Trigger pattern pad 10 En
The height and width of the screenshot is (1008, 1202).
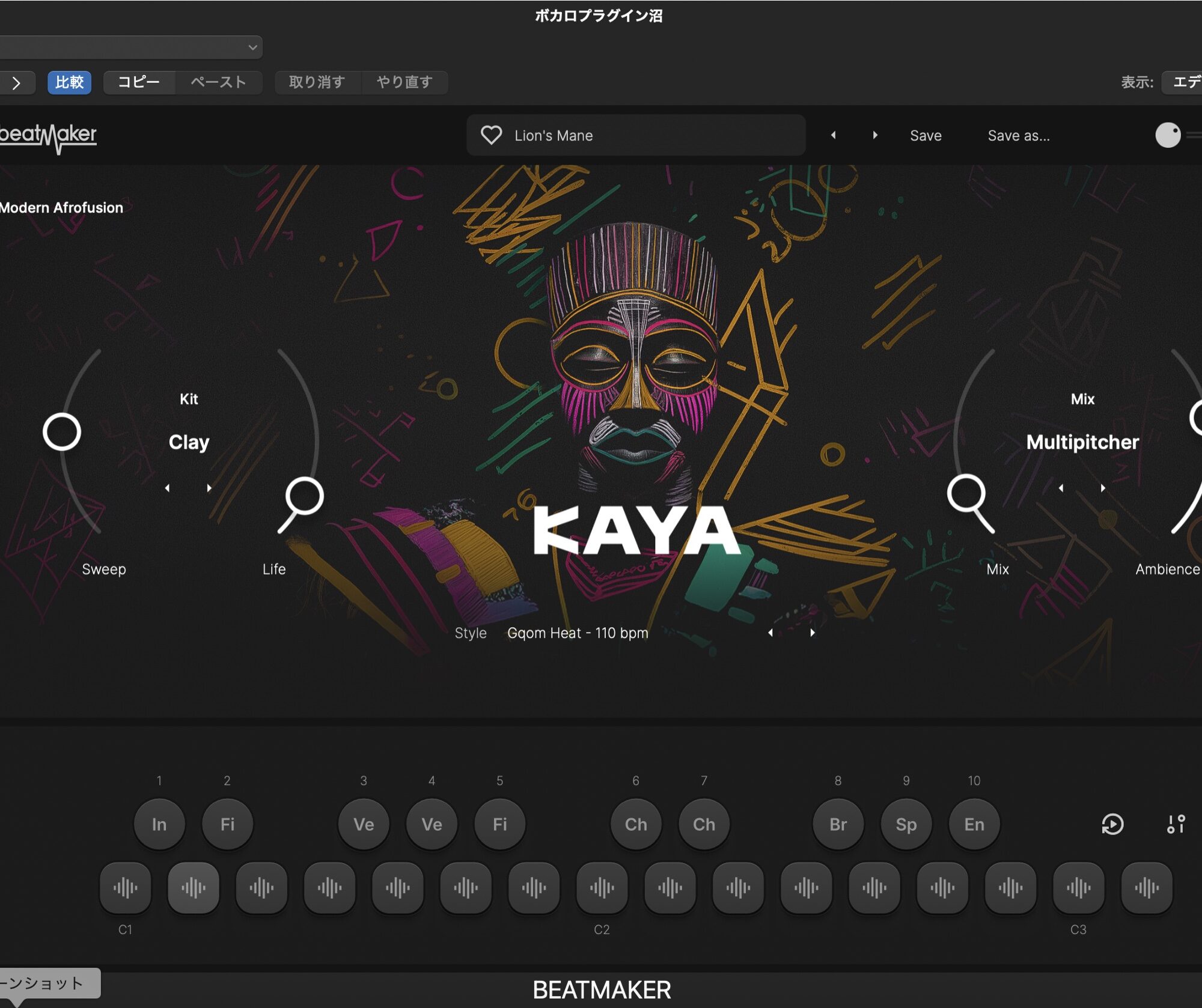click(974, 824)
